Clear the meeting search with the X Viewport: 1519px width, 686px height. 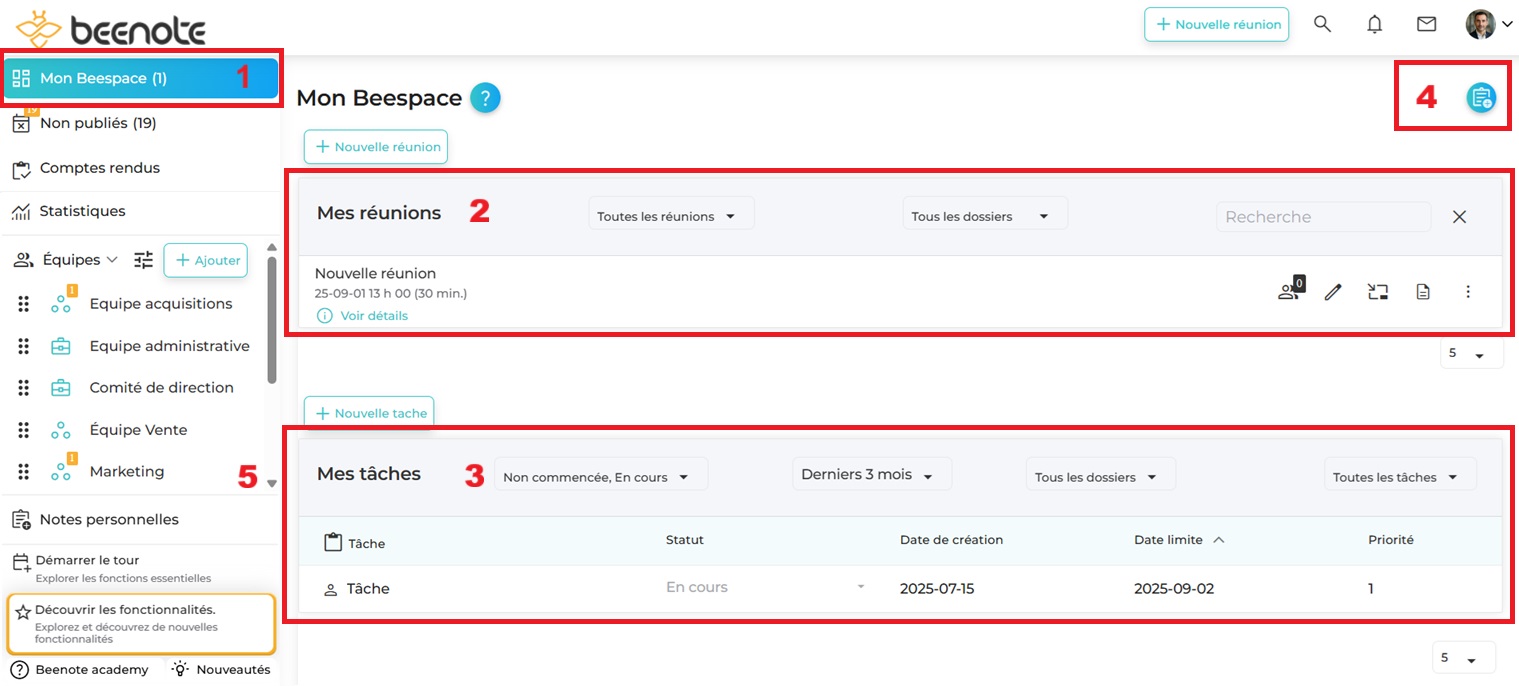[1460, 217]
